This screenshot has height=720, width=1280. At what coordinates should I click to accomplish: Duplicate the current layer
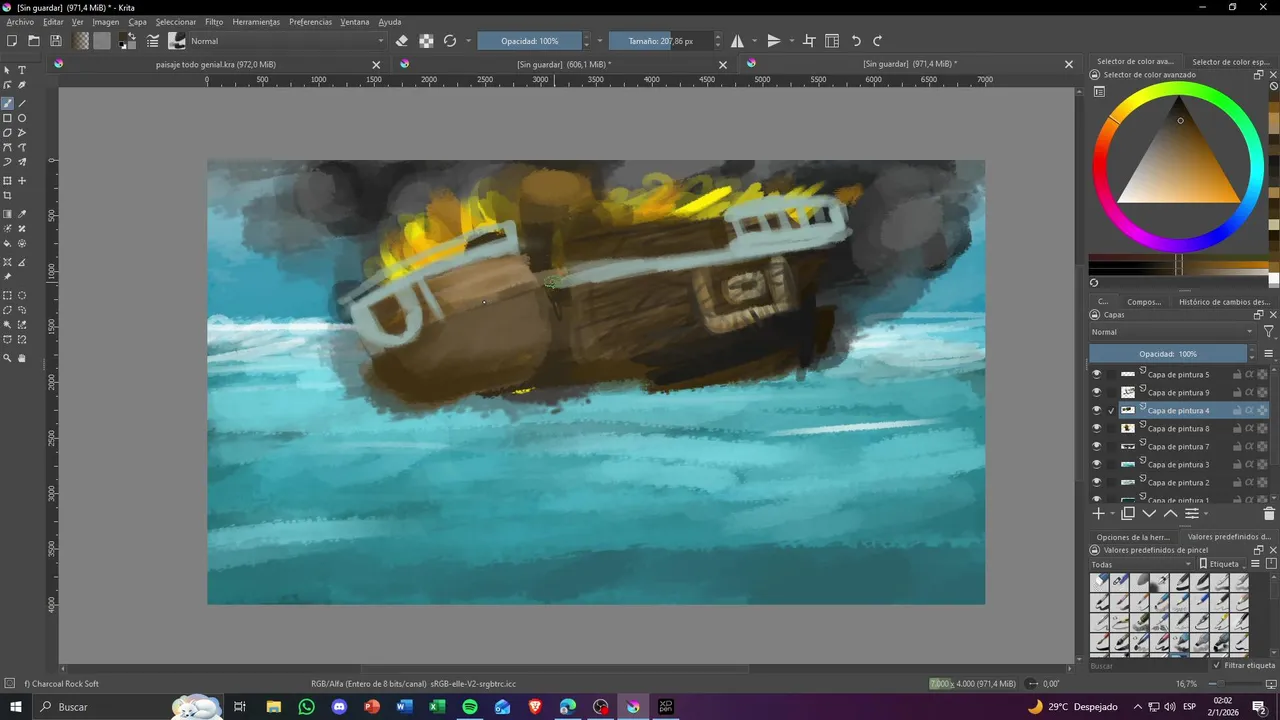click(1128, 513)
